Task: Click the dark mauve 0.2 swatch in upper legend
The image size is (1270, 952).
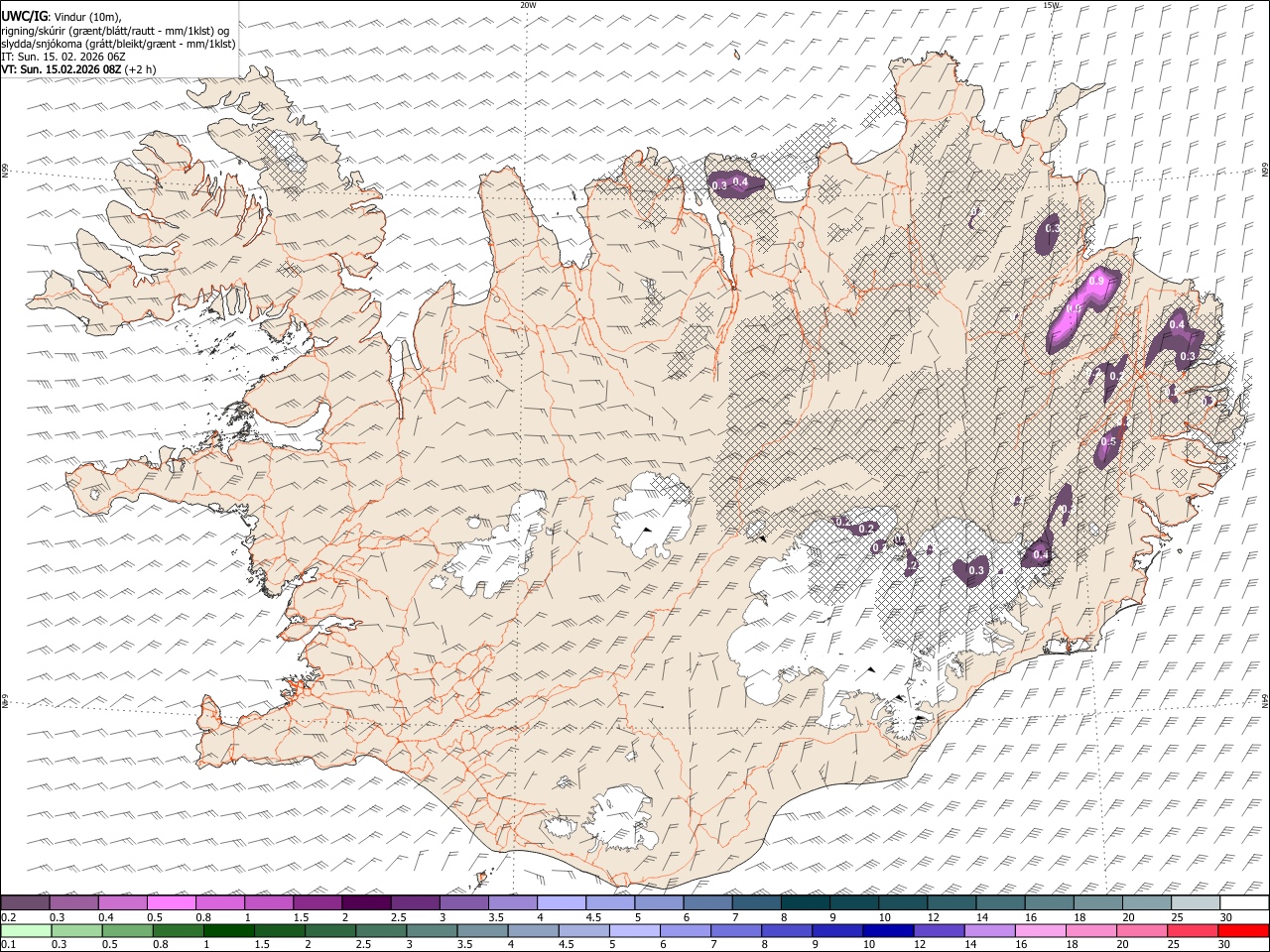Action: [x=25, y=903]
